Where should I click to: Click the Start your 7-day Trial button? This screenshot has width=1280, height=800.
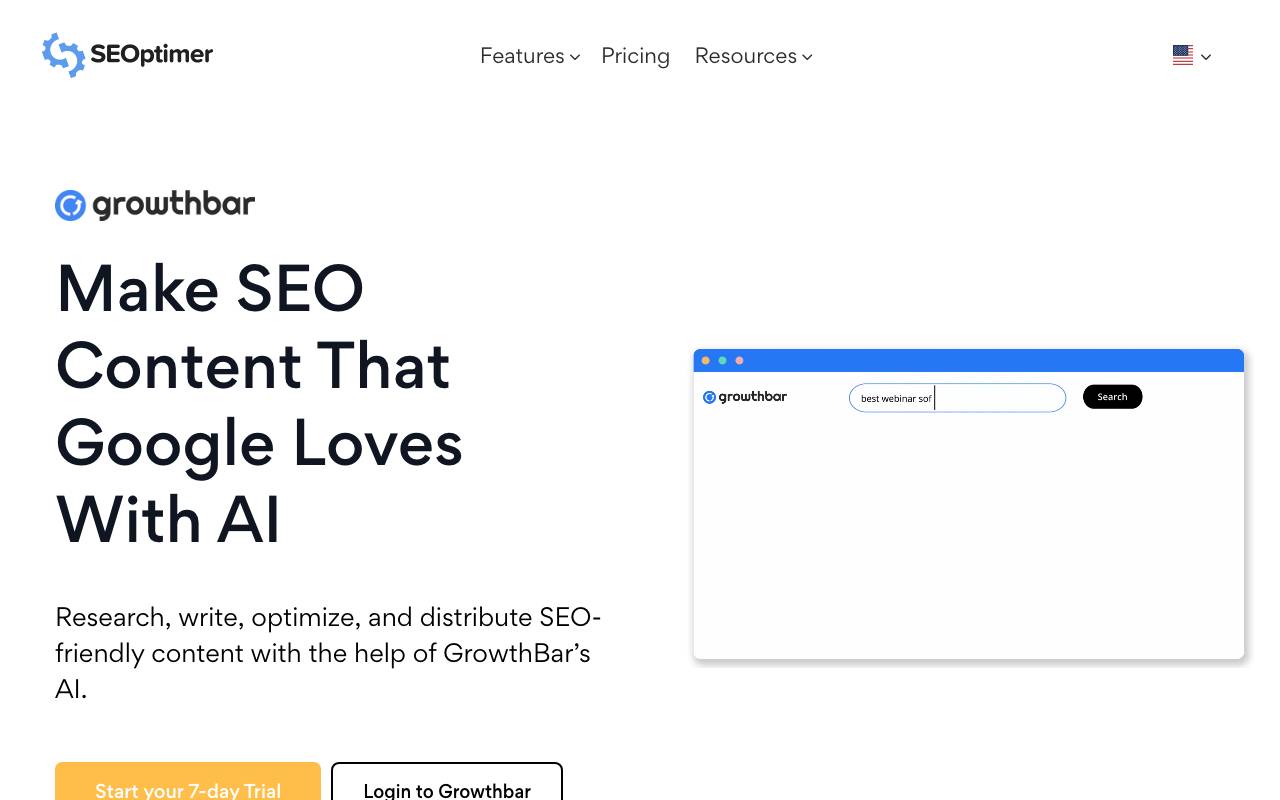188,781
